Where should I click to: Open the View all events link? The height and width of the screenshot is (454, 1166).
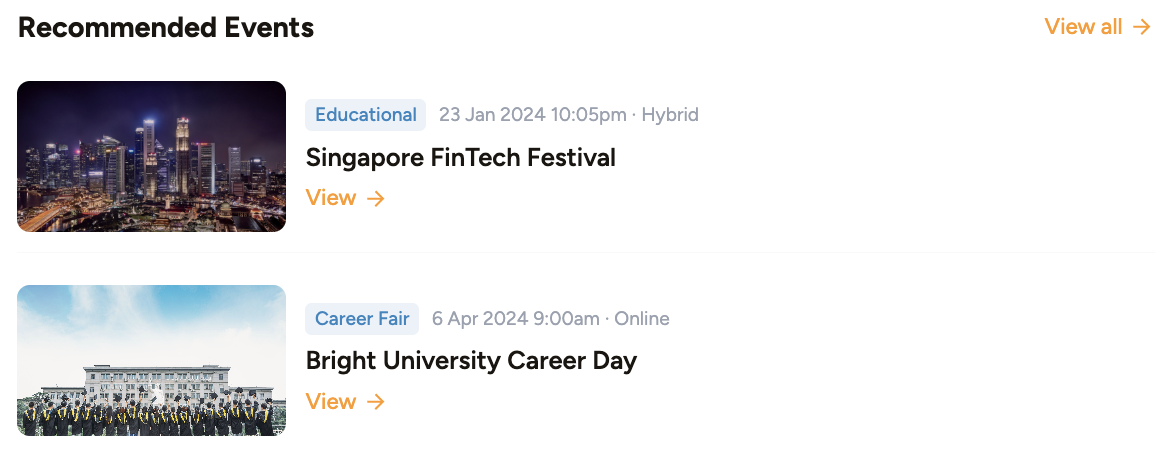[1098, 27]
